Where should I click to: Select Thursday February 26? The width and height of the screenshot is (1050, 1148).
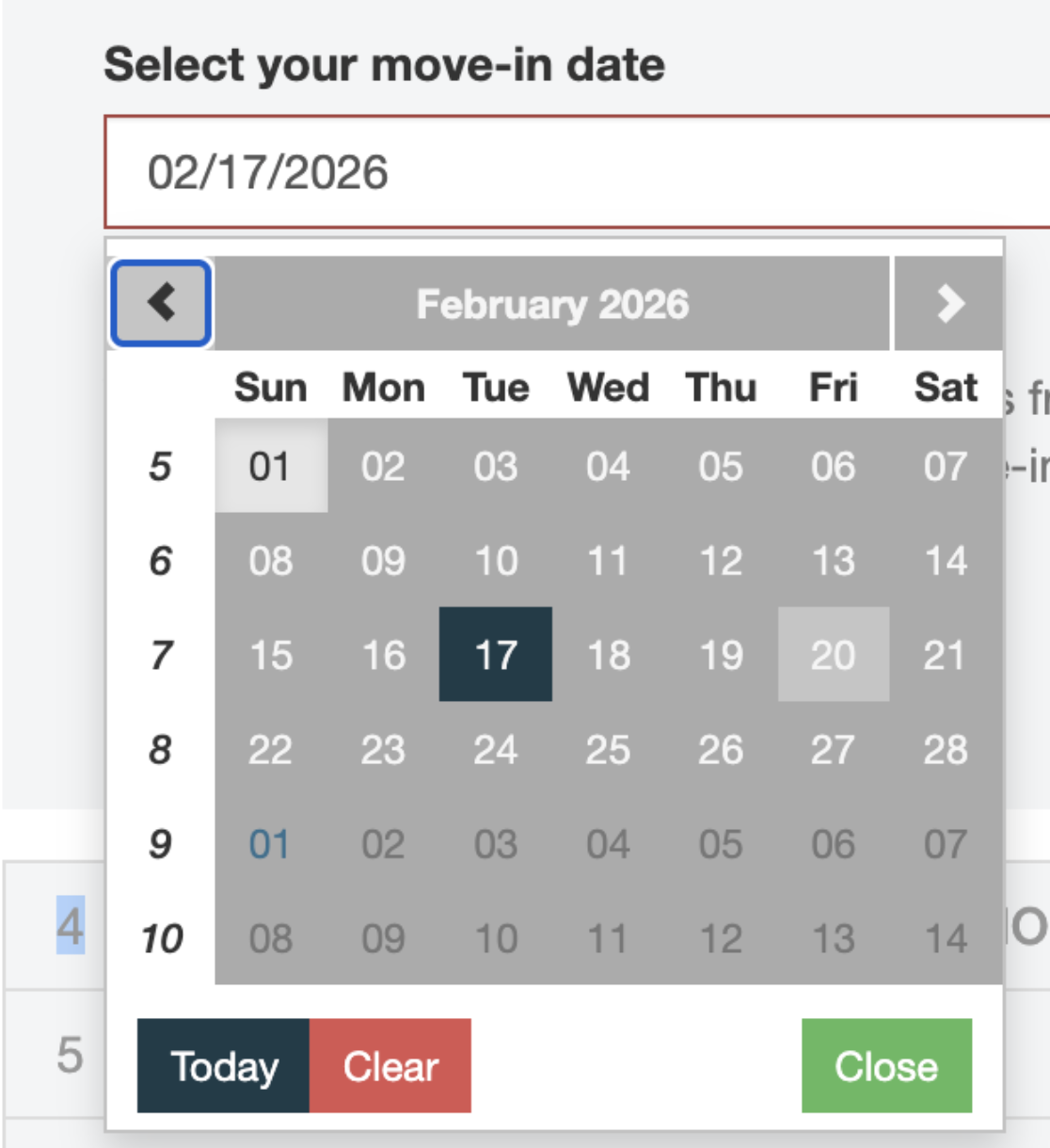click(721, 750)
